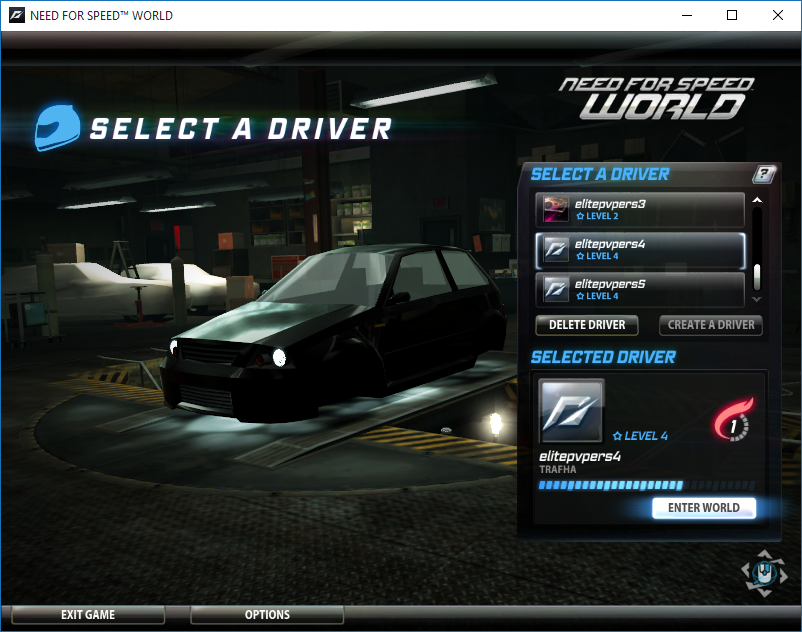Select the elitepvpers5 driver entry
Image resolution: width=802 pixels, height=632 pixels.
coord(640,289)
